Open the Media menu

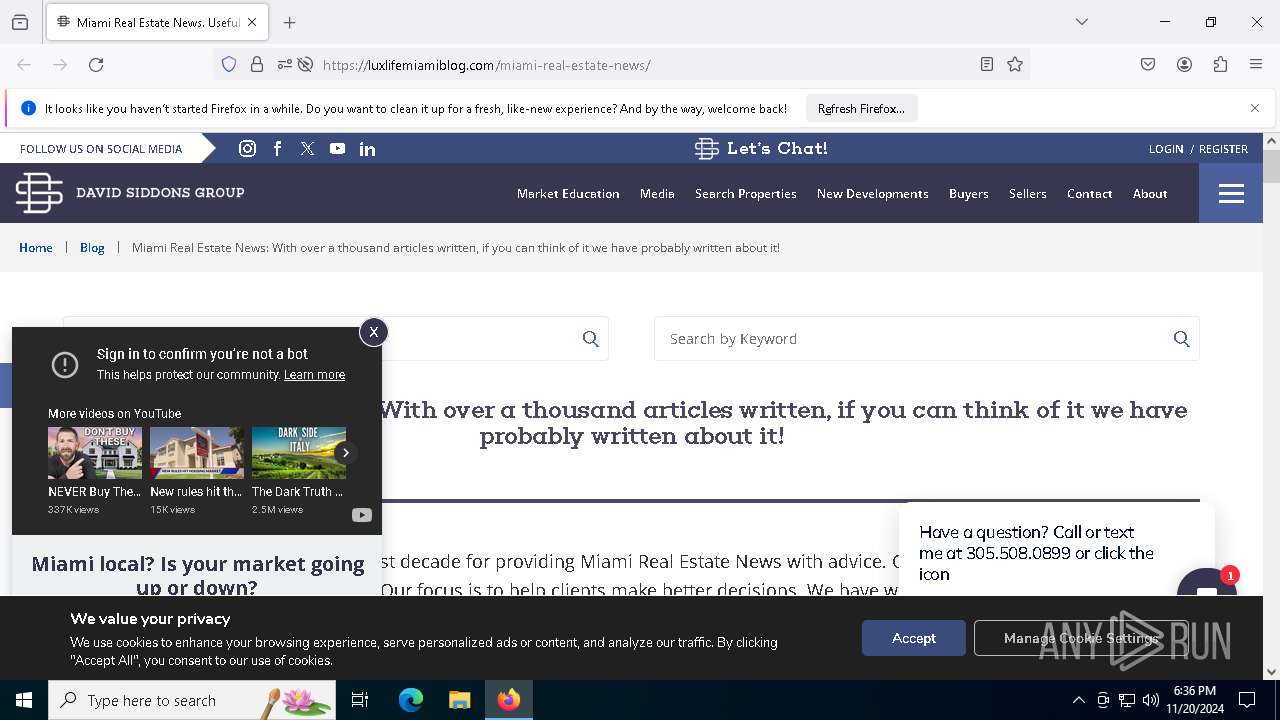click(657, 193)
